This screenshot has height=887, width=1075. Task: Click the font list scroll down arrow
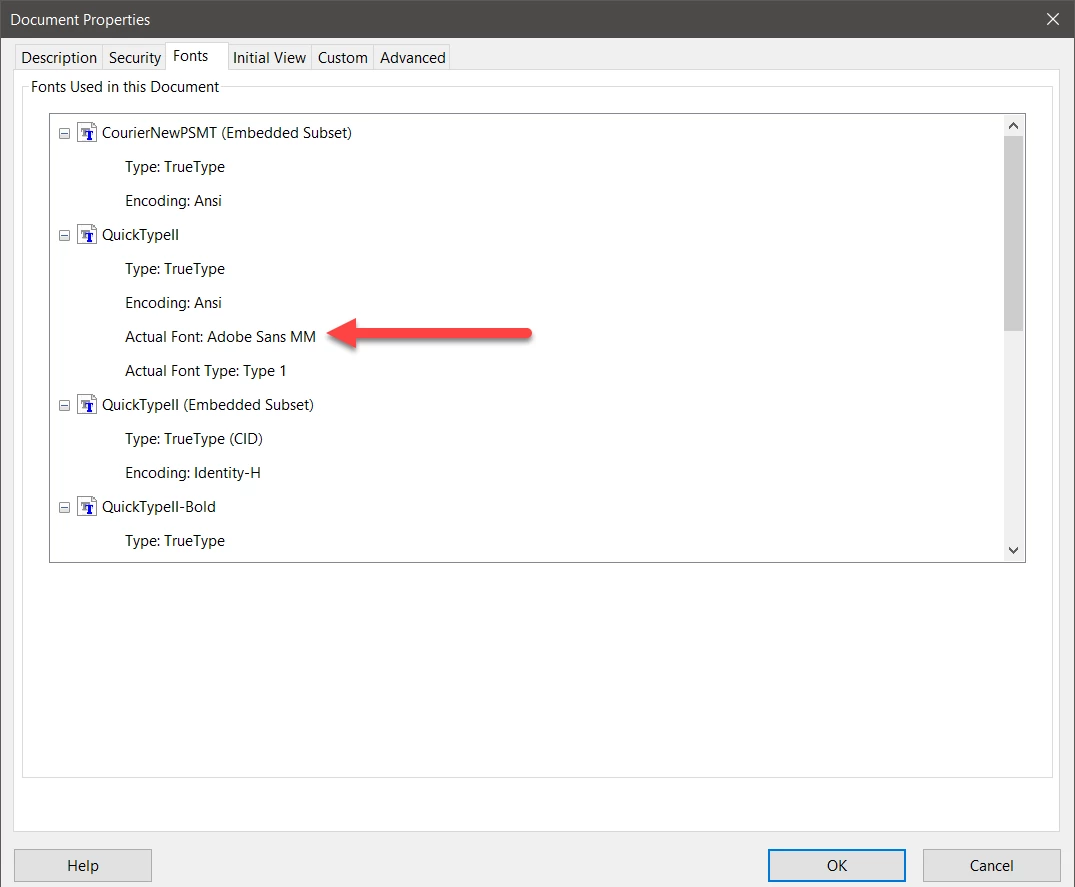(x=1013, y=550)
